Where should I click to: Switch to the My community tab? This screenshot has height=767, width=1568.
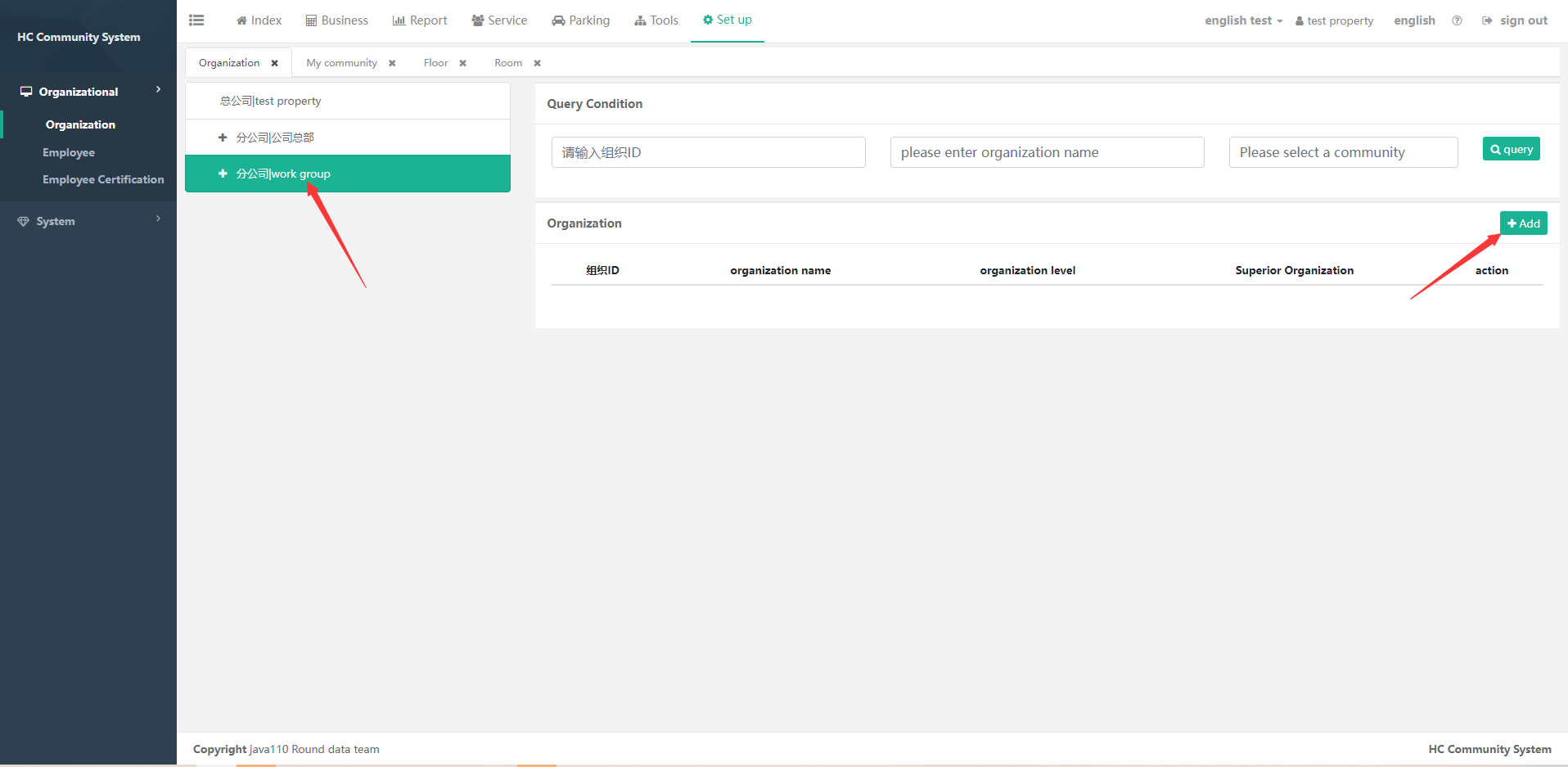[341, 63]
